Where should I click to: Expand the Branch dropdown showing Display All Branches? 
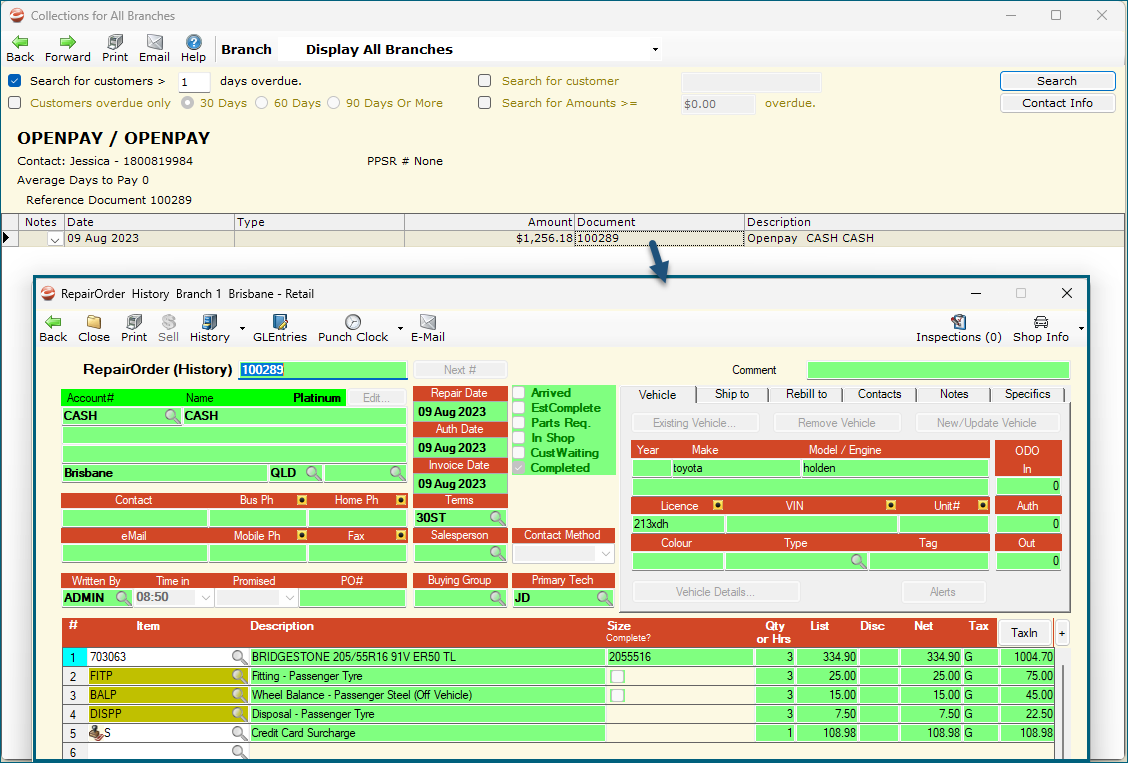coord(655,50)
